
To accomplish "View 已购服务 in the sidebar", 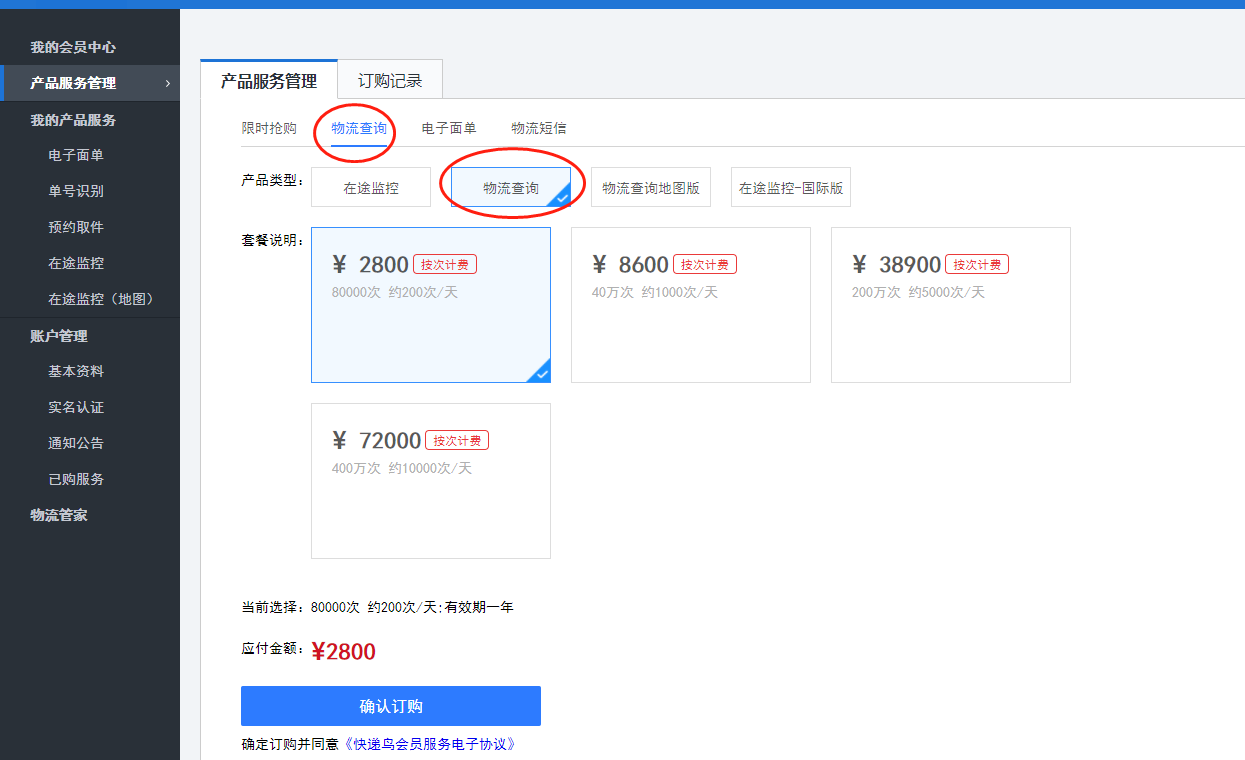I will click(76, 479).
